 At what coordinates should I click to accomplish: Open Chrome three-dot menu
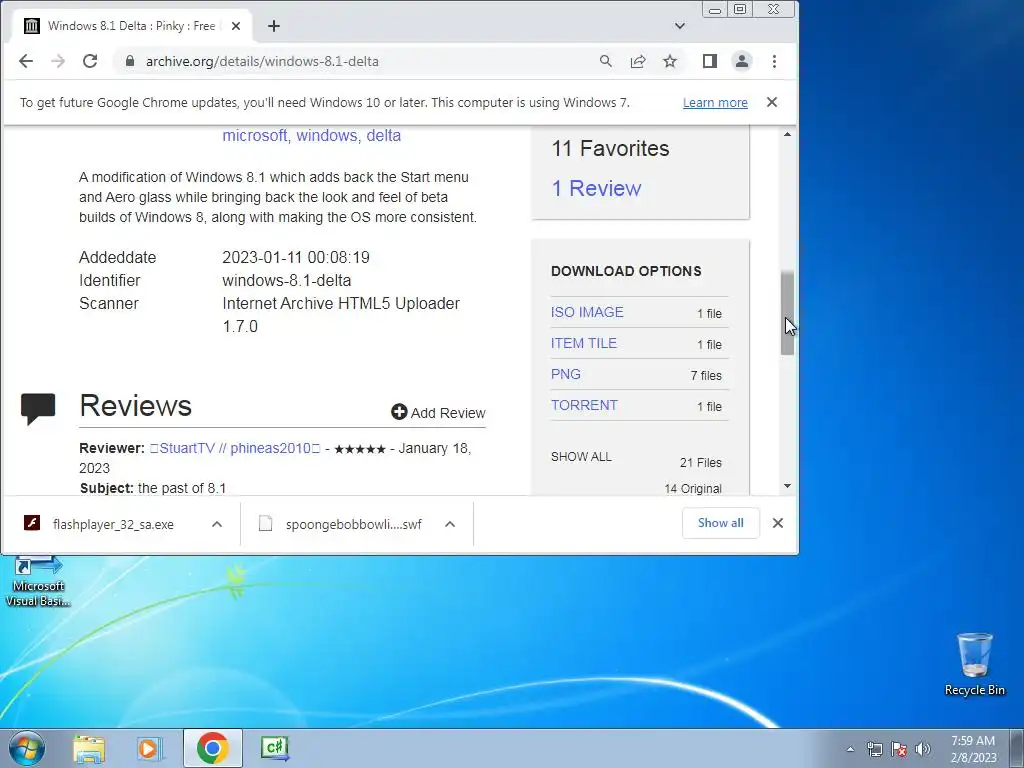click(775, 61)
